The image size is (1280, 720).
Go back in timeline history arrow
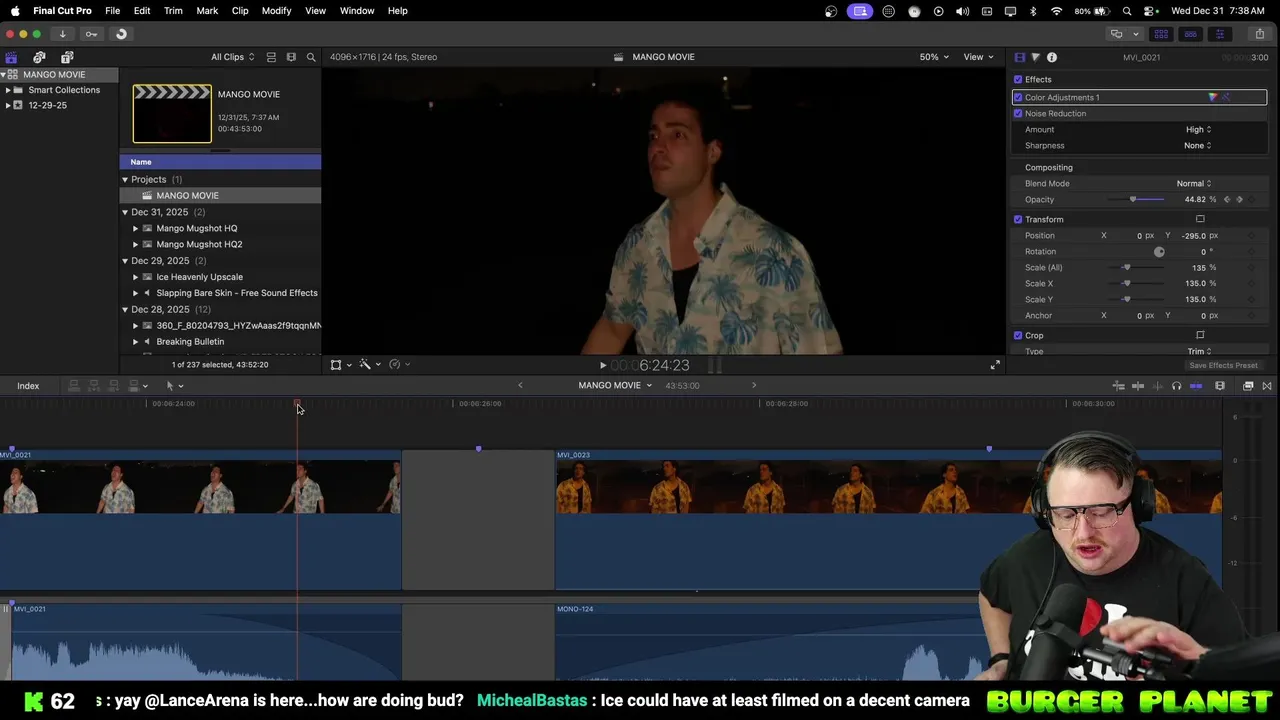click(x=520, y=386)
